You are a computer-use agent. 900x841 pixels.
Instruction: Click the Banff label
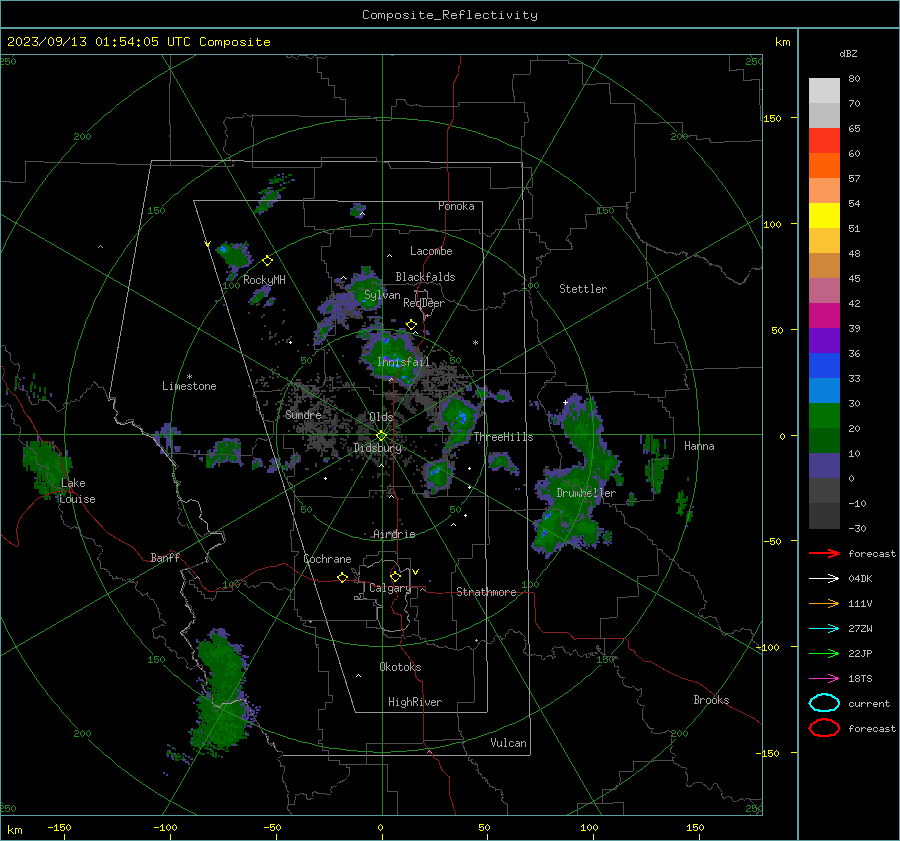[165, 557]
